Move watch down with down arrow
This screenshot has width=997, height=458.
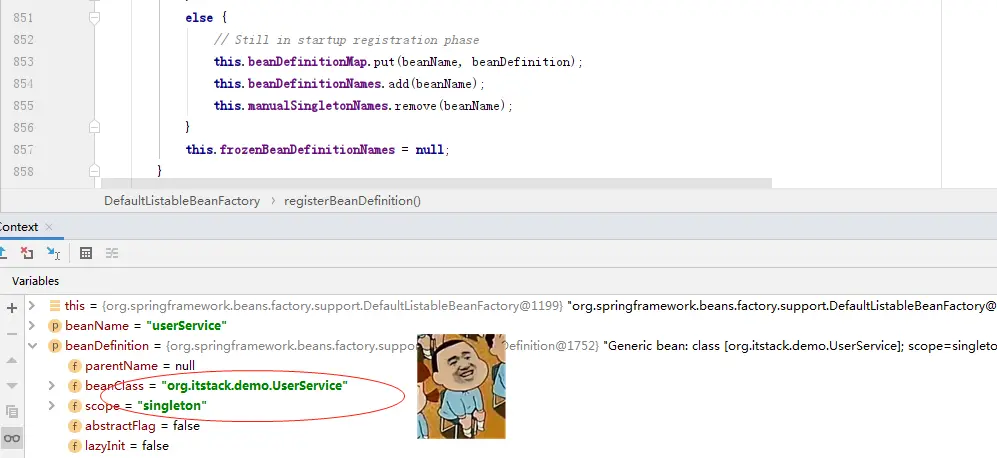pyautogui.click(x=11, y=385)
